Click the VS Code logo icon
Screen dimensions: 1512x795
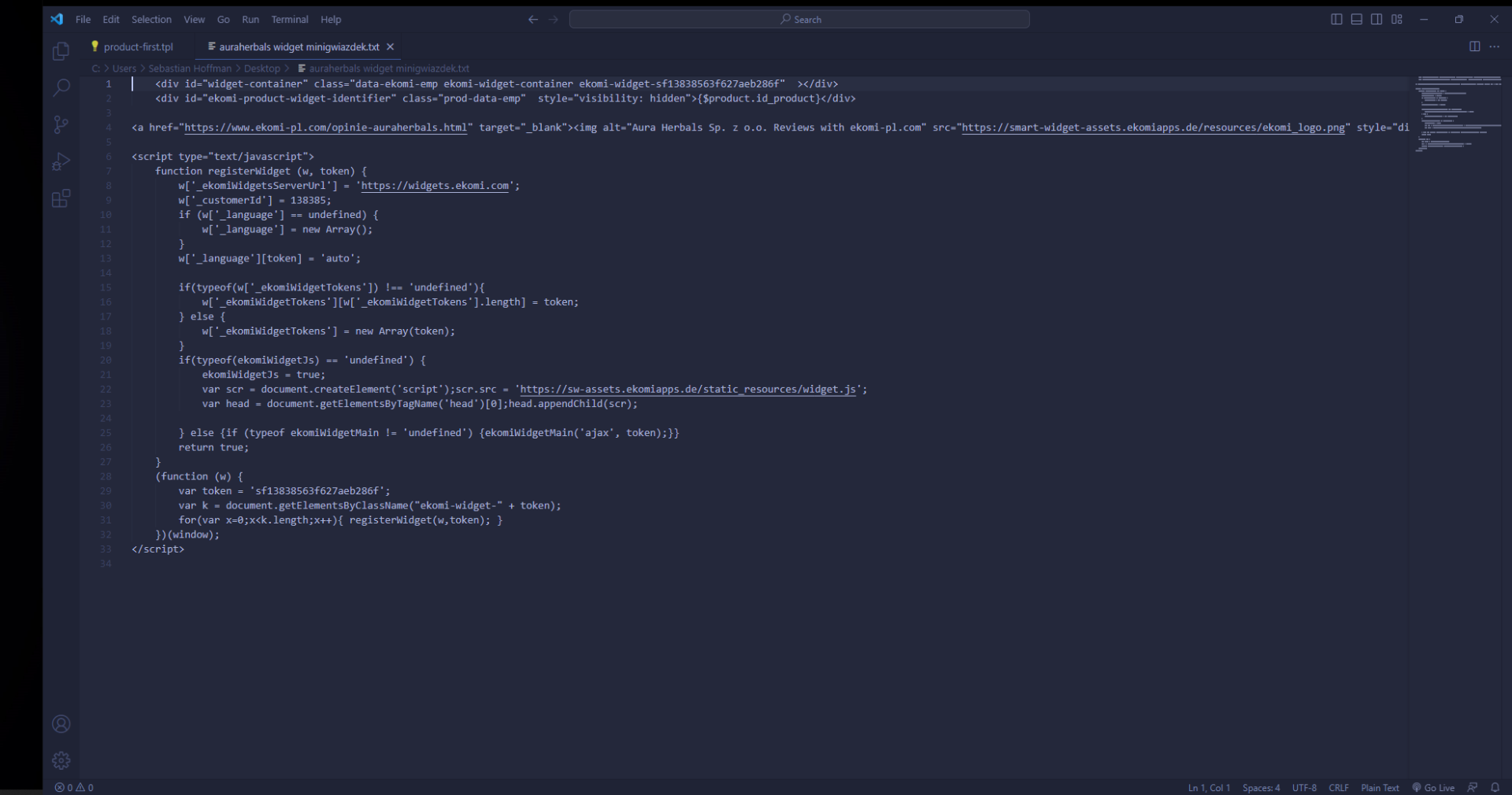pyautogui.click(x=57, y=19)
